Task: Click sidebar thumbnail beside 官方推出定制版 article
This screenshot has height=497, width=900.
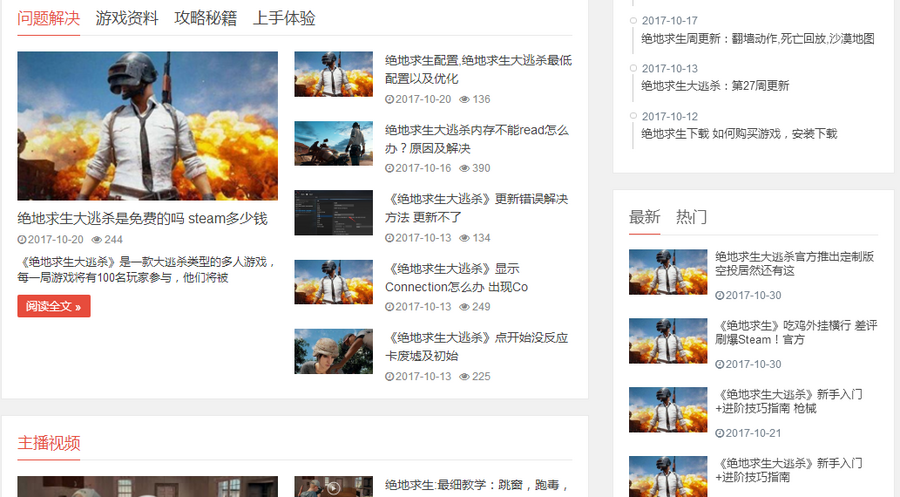Action: [x=668, y=272]
